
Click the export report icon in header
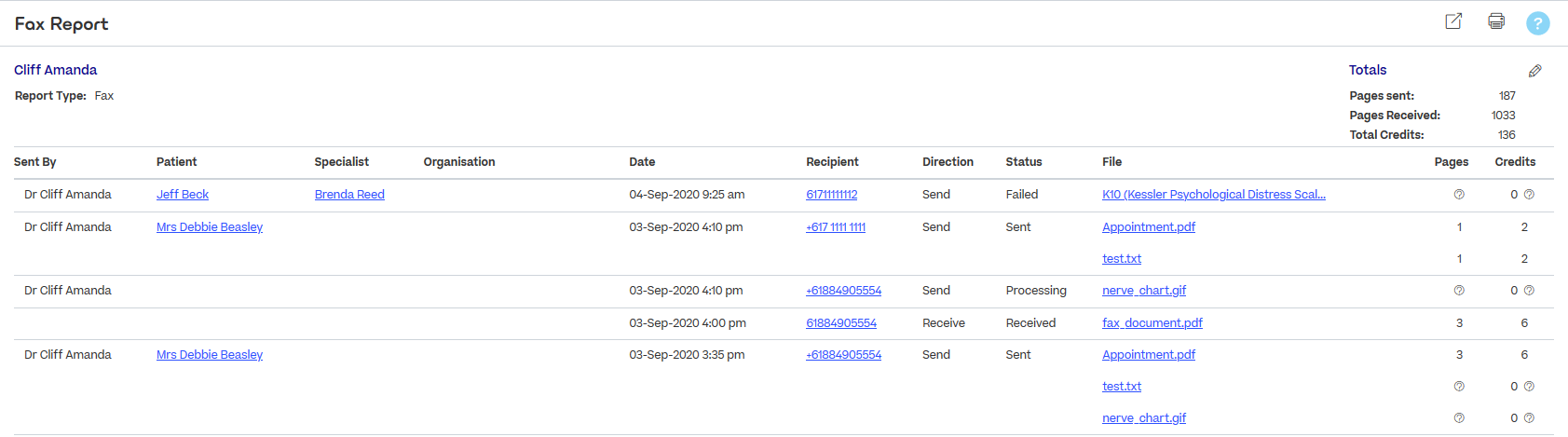click(1453, 21)
